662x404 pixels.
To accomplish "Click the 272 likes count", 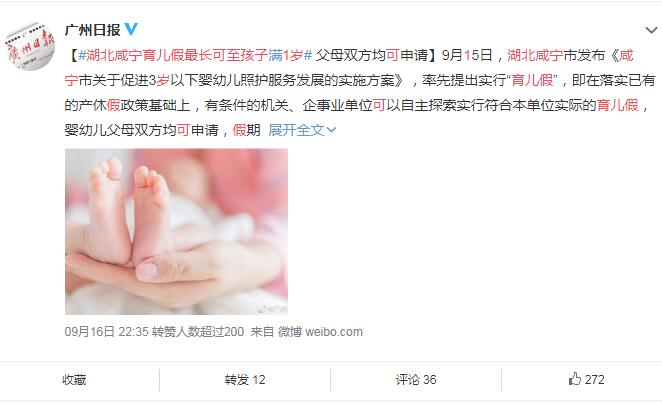I will pos(594,380).
